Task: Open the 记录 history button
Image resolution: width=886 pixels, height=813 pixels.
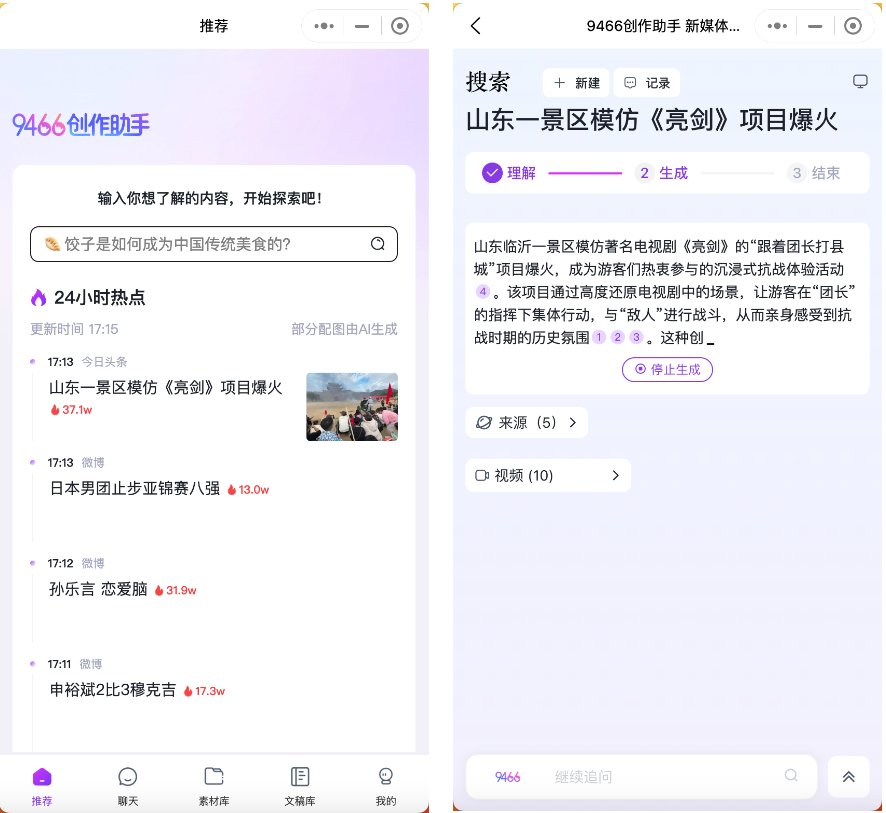Action: click(x=646, y=83)
